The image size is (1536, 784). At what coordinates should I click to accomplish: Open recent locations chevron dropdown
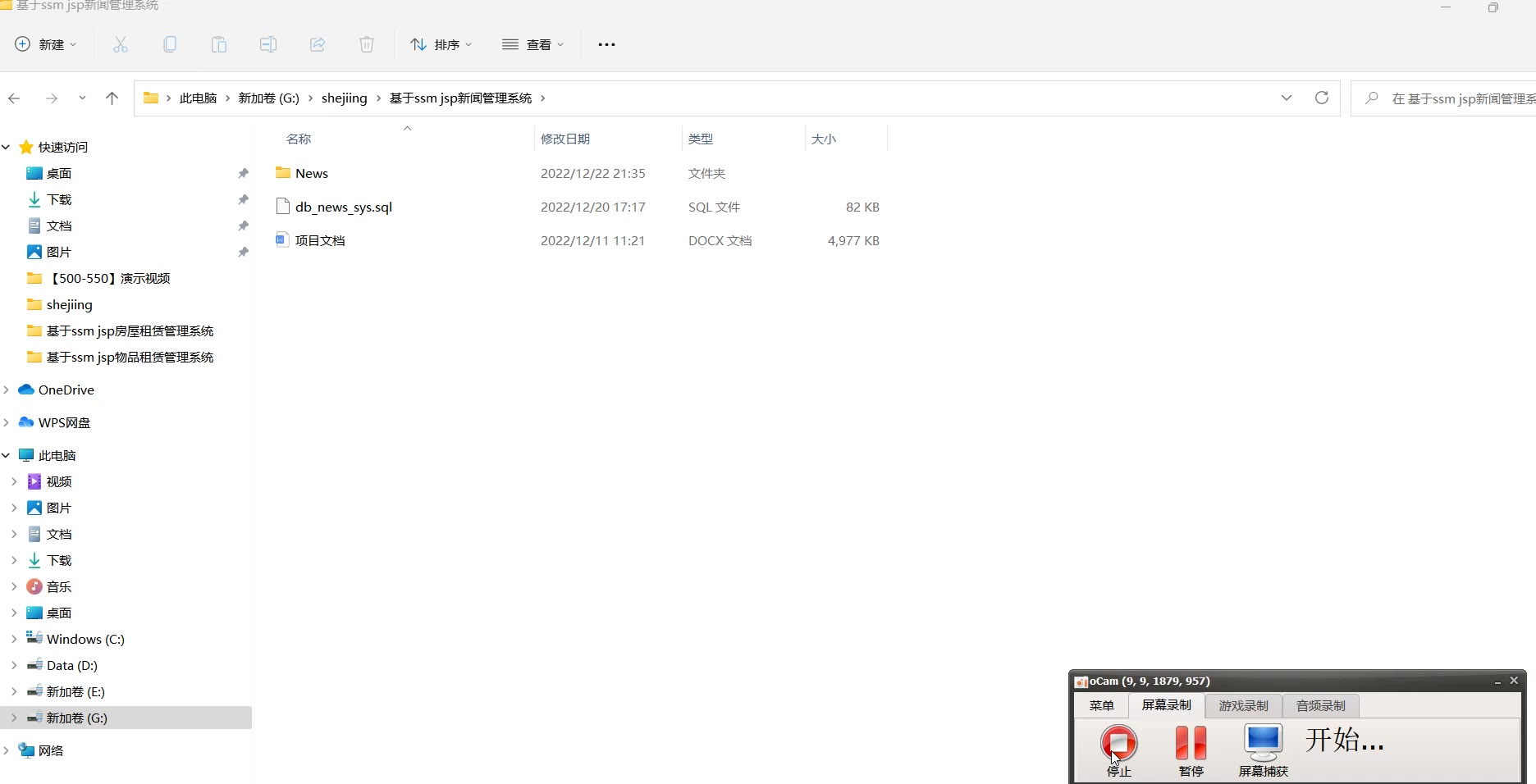click(82, 98)
